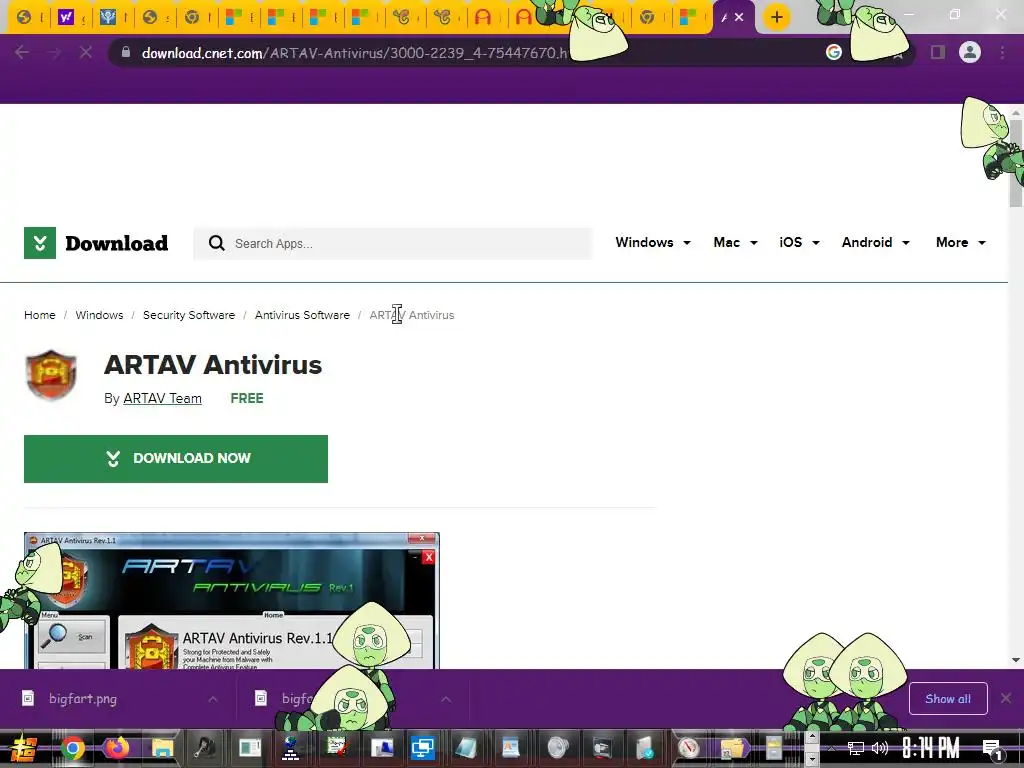
Task: Click the Antivirus Software breadcrumb
Action: (x=302, y=315)
